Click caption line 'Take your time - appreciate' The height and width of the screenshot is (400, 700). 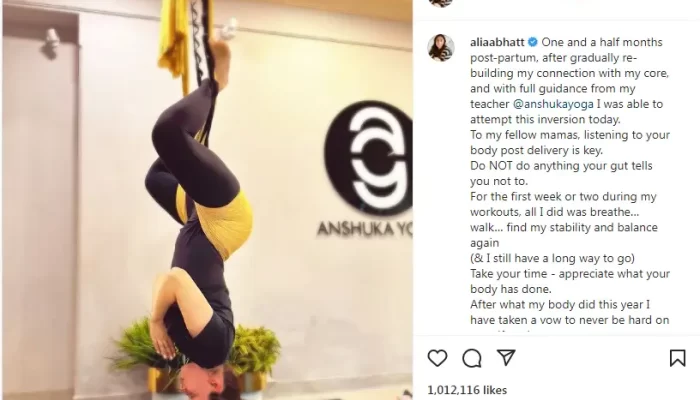(570, 274)
